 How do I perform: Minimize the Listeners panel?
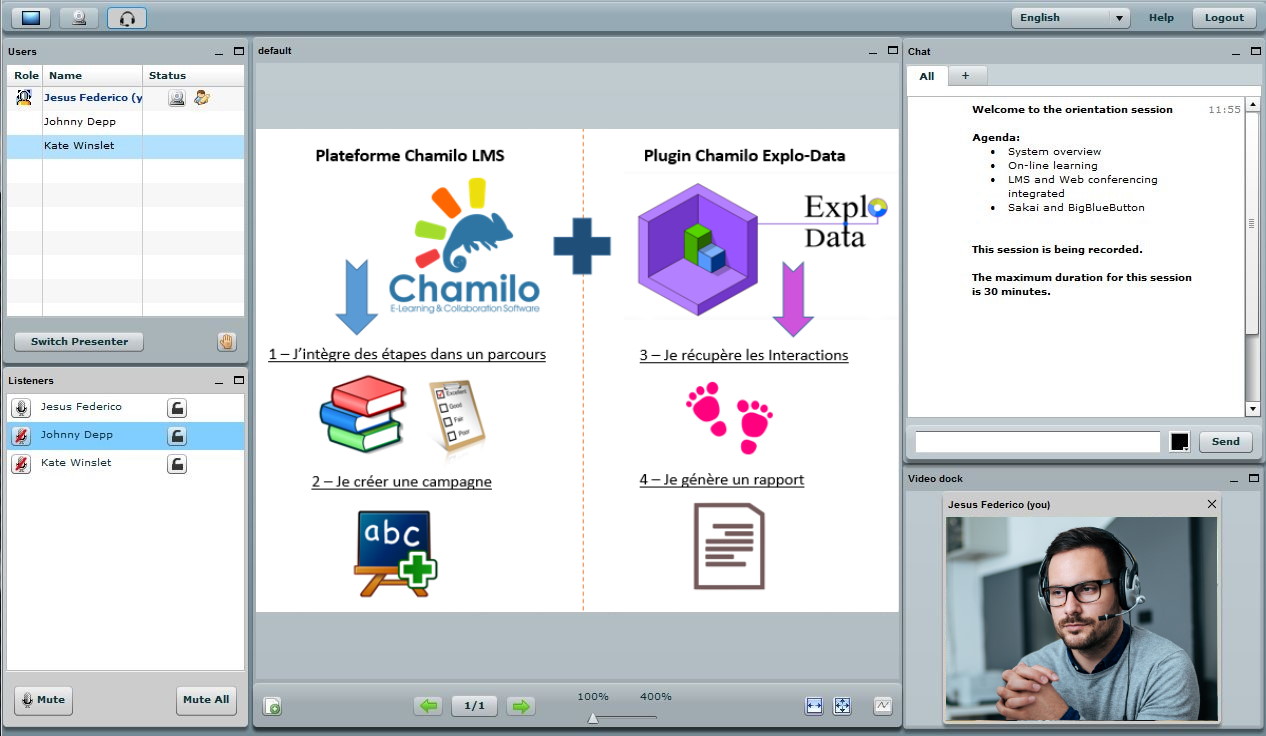click(x=218, y=380)
